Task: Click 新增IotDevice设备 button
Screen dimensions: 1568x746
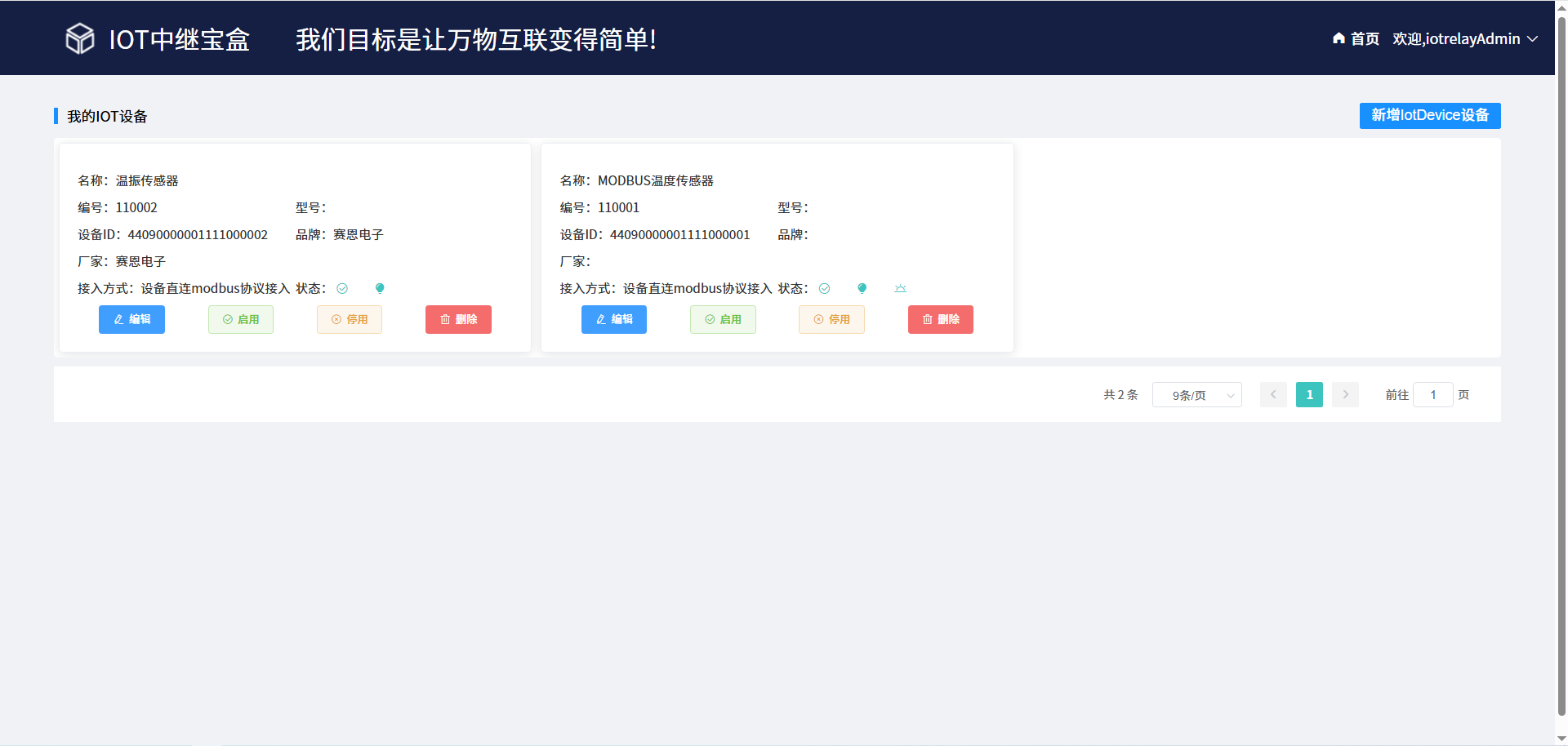Action: [x=1429, y=115]
